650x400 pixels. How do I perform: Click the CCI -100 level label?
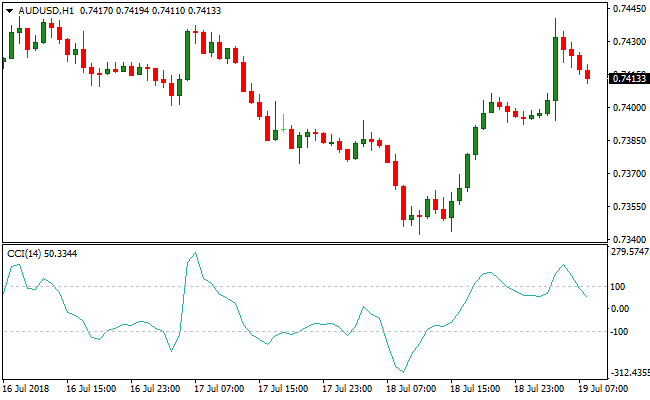point(619,332)
